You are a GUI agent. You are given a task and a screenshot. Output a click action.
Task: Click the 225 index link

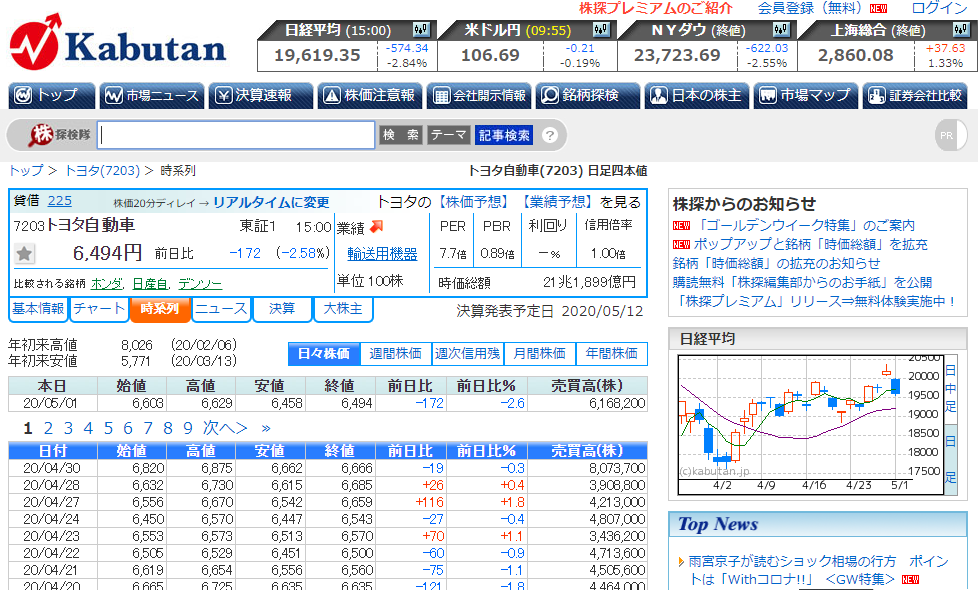pyautogui.click(x=60, y=201)
